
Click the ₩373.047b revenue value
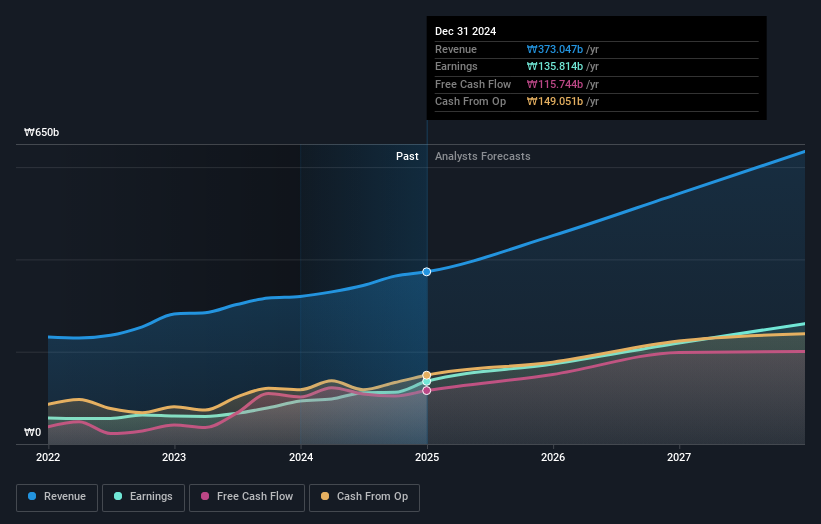pos(555,49)
